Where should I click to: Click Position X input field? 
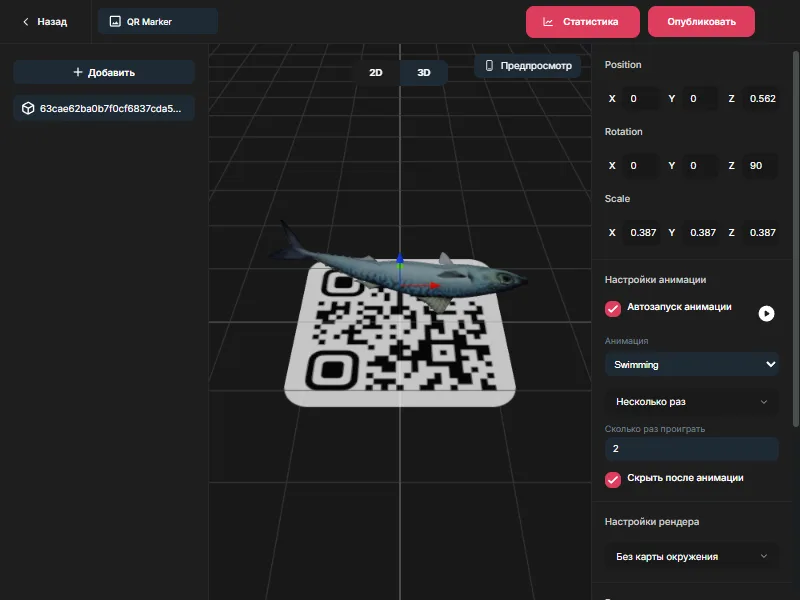(641, 98)
